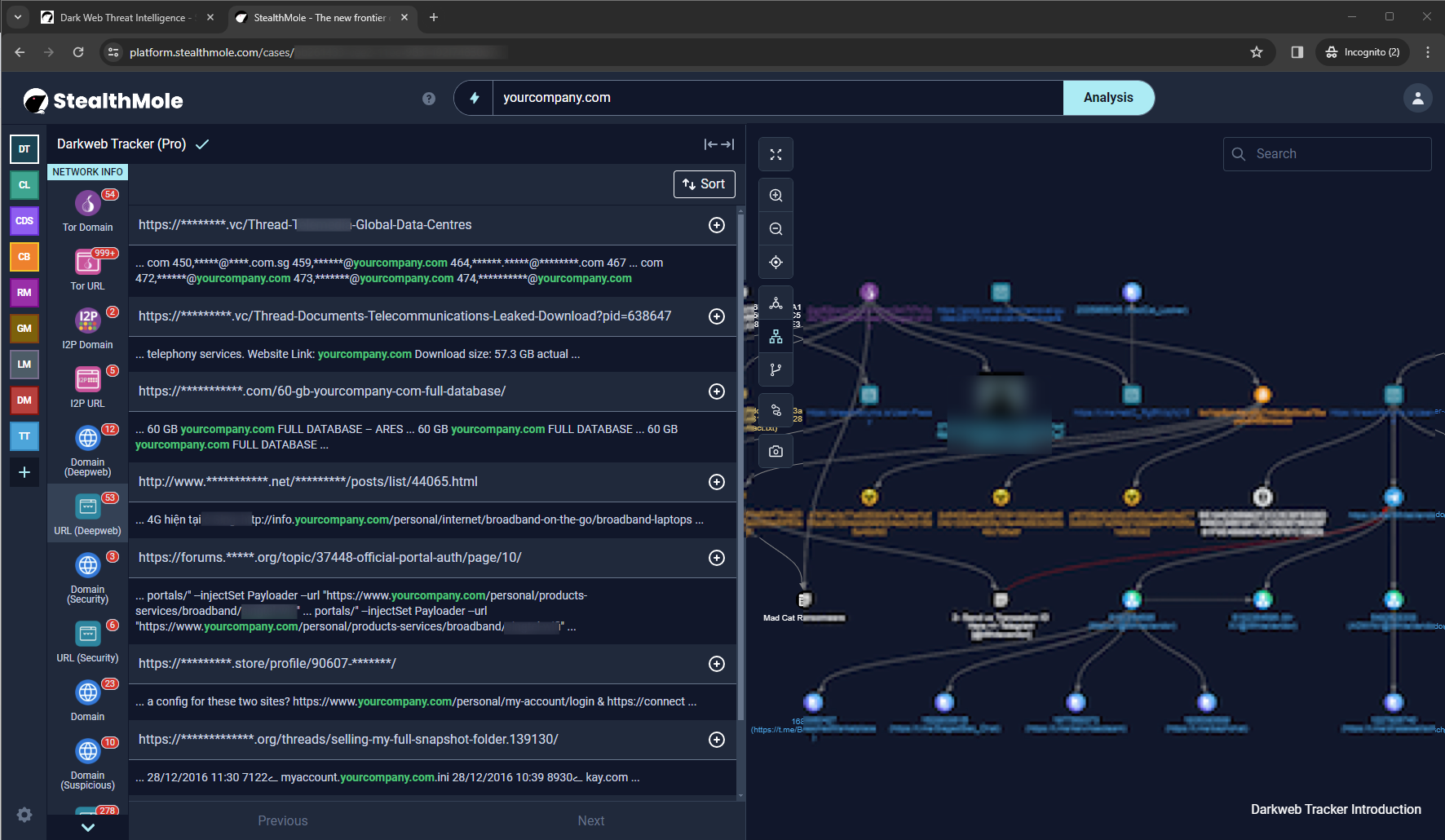1445x840 pixels.
Task: Open the CDS sidebar module
Action: pos(24,221)
